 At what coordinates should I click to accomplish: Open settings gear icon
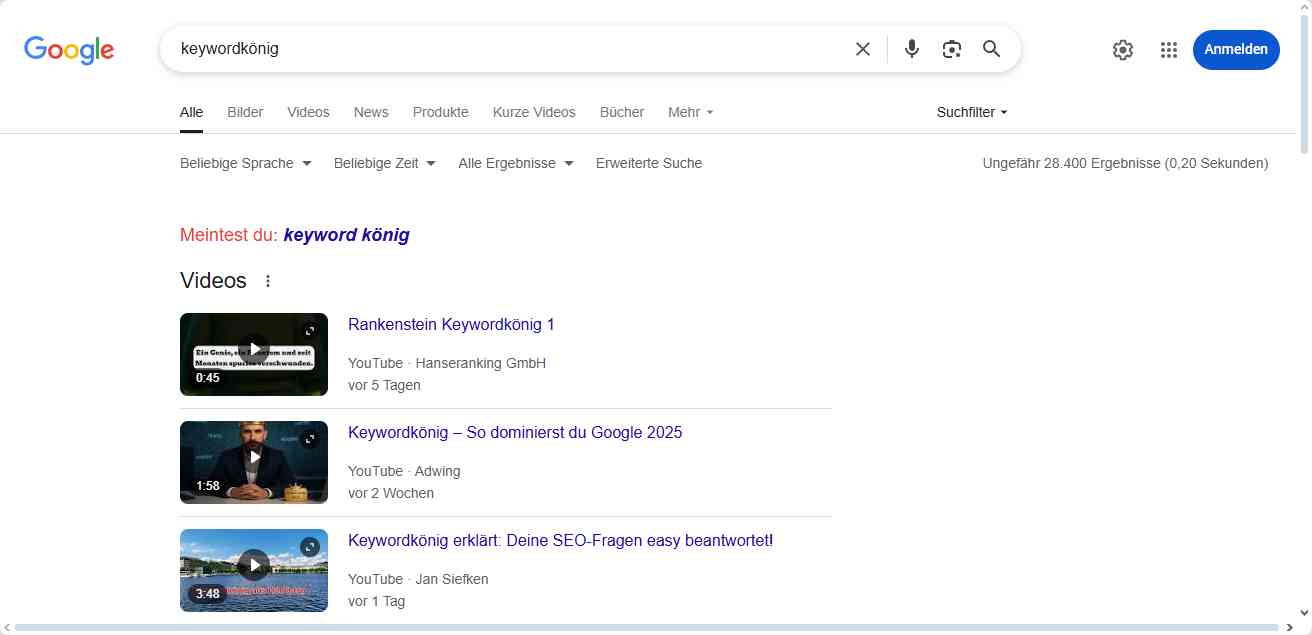pyautogui.click(x=1123, y=50)
